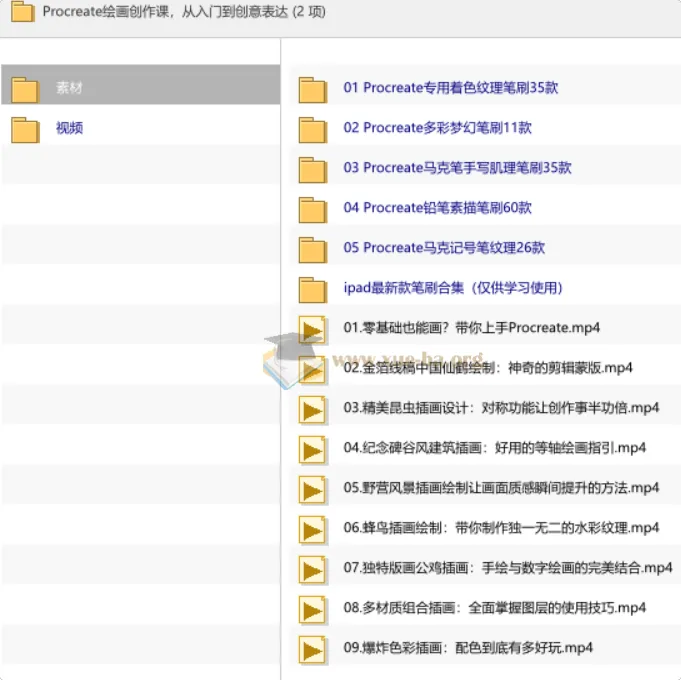The width and height of the screenshot is (681, 680).
Task: Open folder icon for 01 Procreate专用着色纹理笔刷35款
Action: coord(313,90)
